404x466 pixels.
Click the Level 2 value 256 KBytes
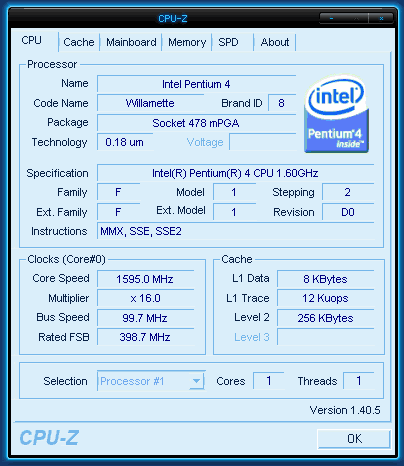coord(325,318)
